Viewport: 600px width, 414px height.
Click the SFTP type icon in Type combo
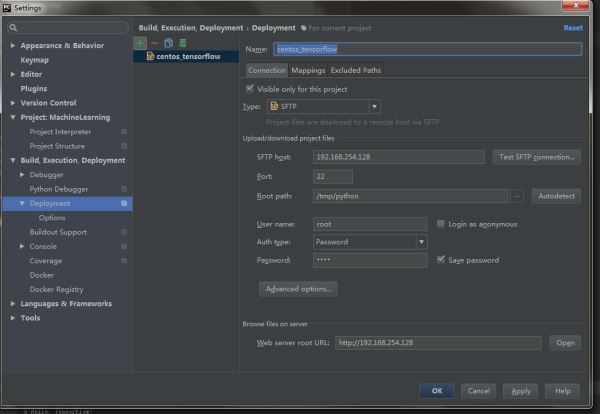pyautogui.click(x=274, y=106)
